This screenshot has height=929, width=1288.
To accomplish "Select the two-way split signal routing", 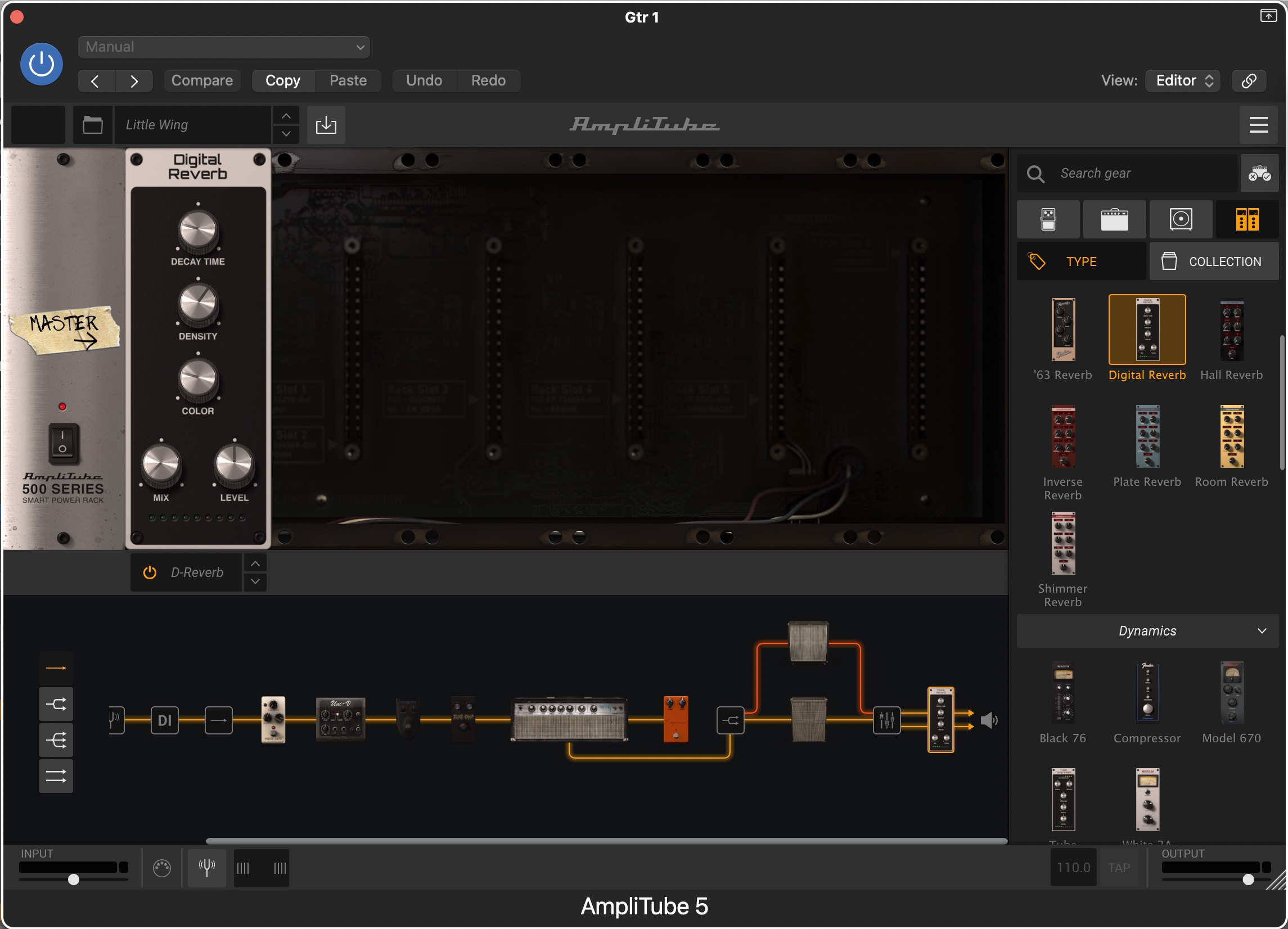I will click(56, 705).
